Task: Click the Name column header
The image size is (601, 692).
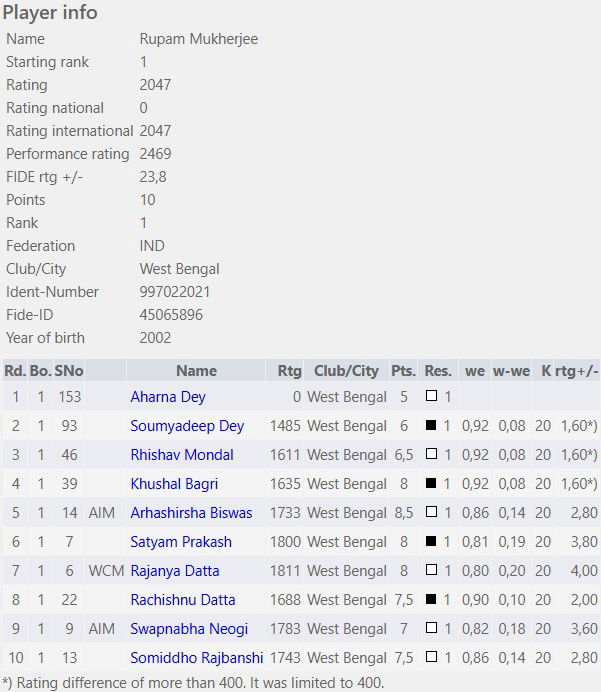Action: 196,371
